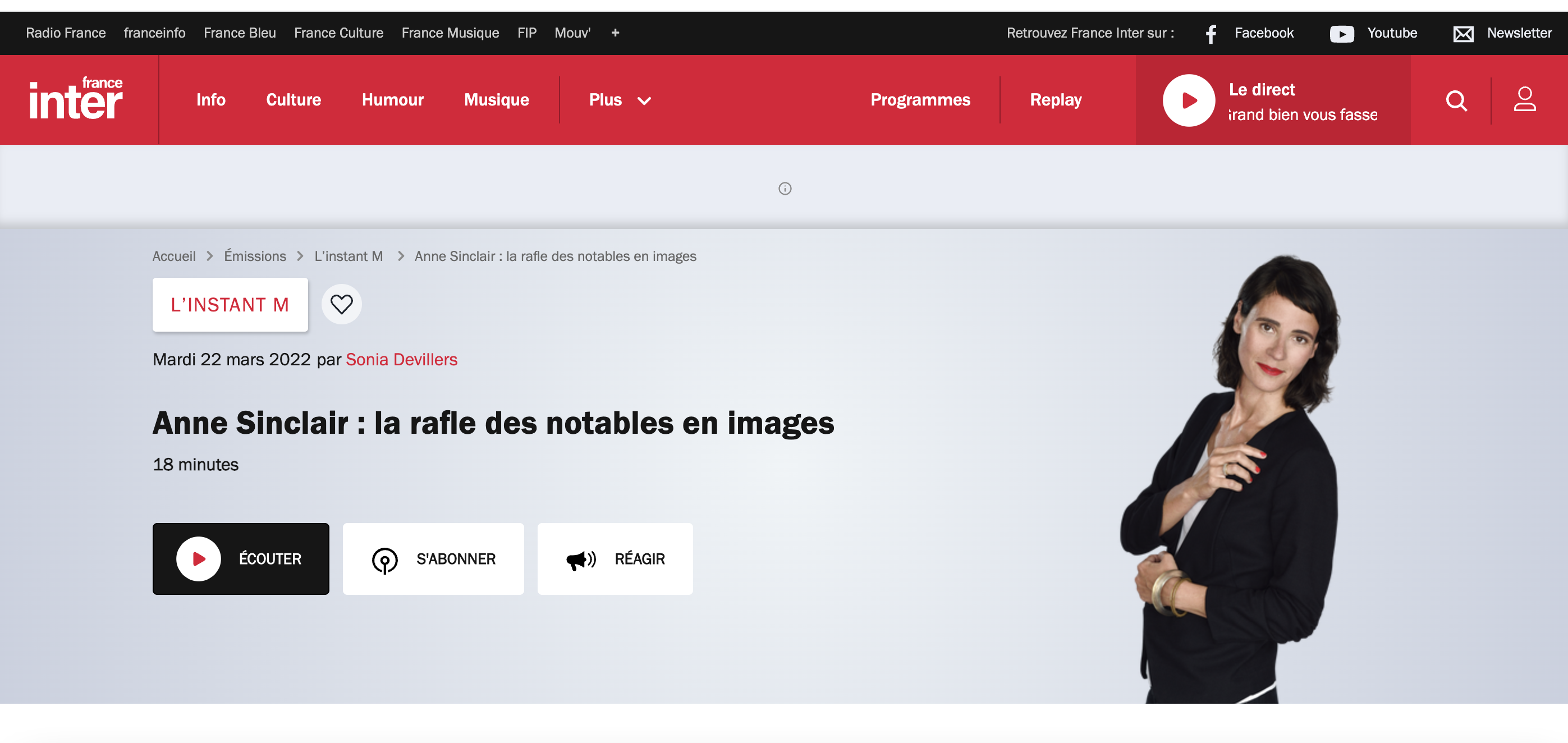Click Le direct title text
The width and height of the screenshot is (1568, 743).
point(1261,89)
